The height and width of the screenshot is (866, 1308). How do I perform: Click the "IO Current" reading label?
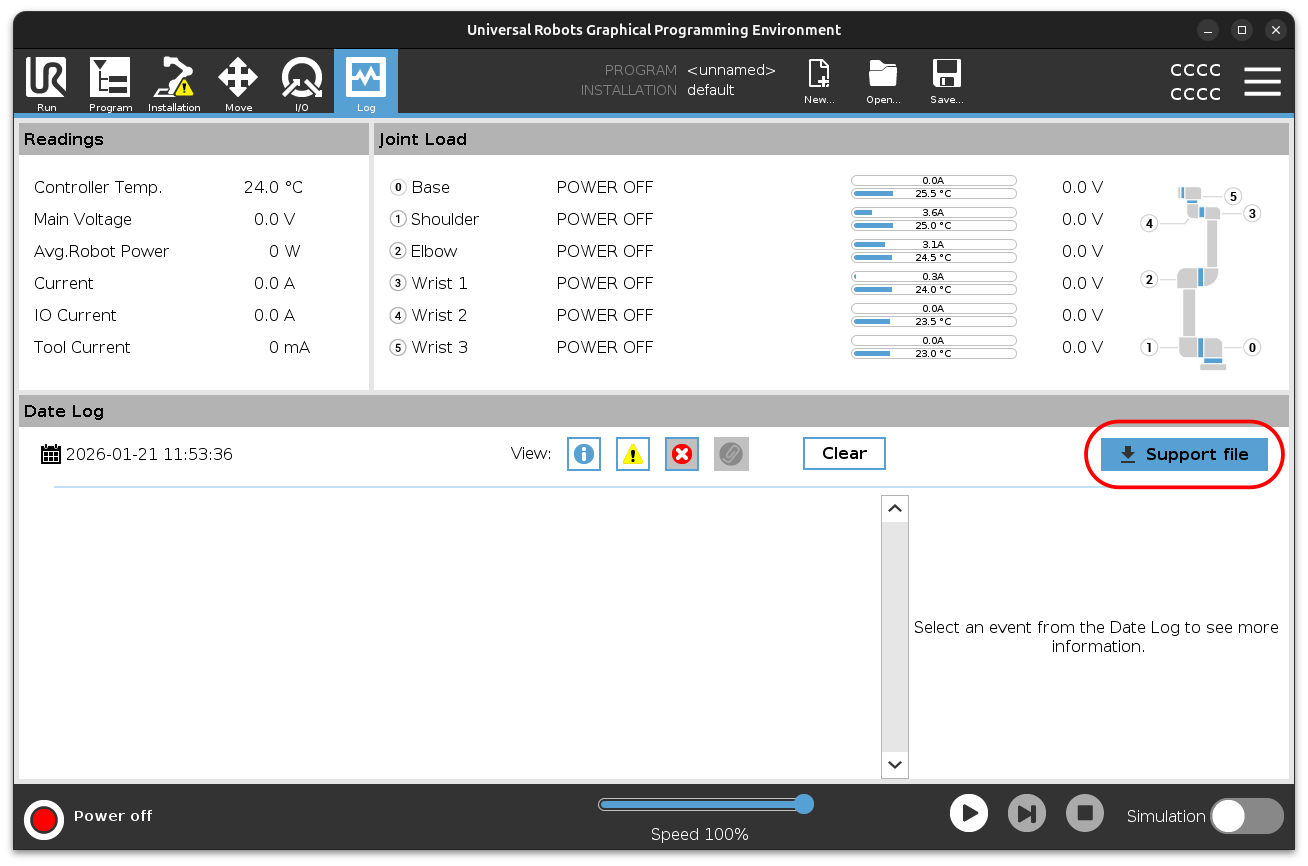click(75, 315)
